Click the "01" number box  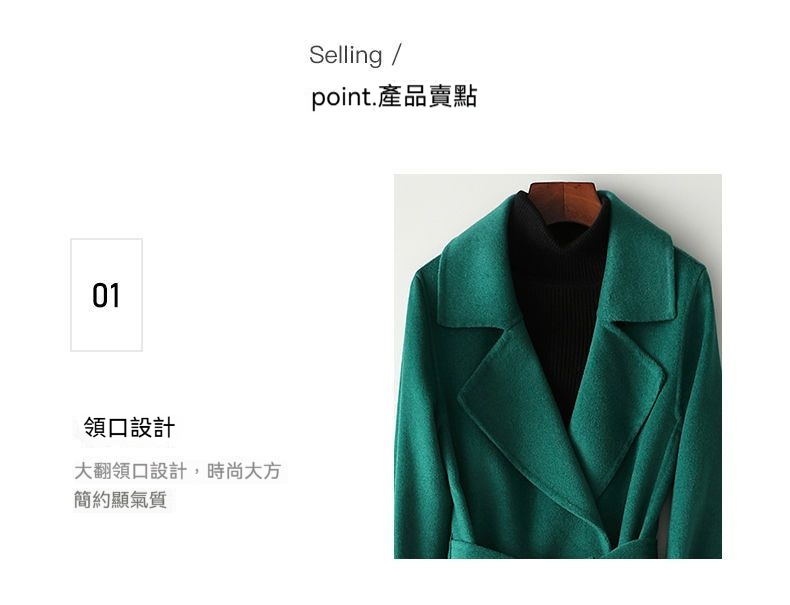[x=106, y=295]
